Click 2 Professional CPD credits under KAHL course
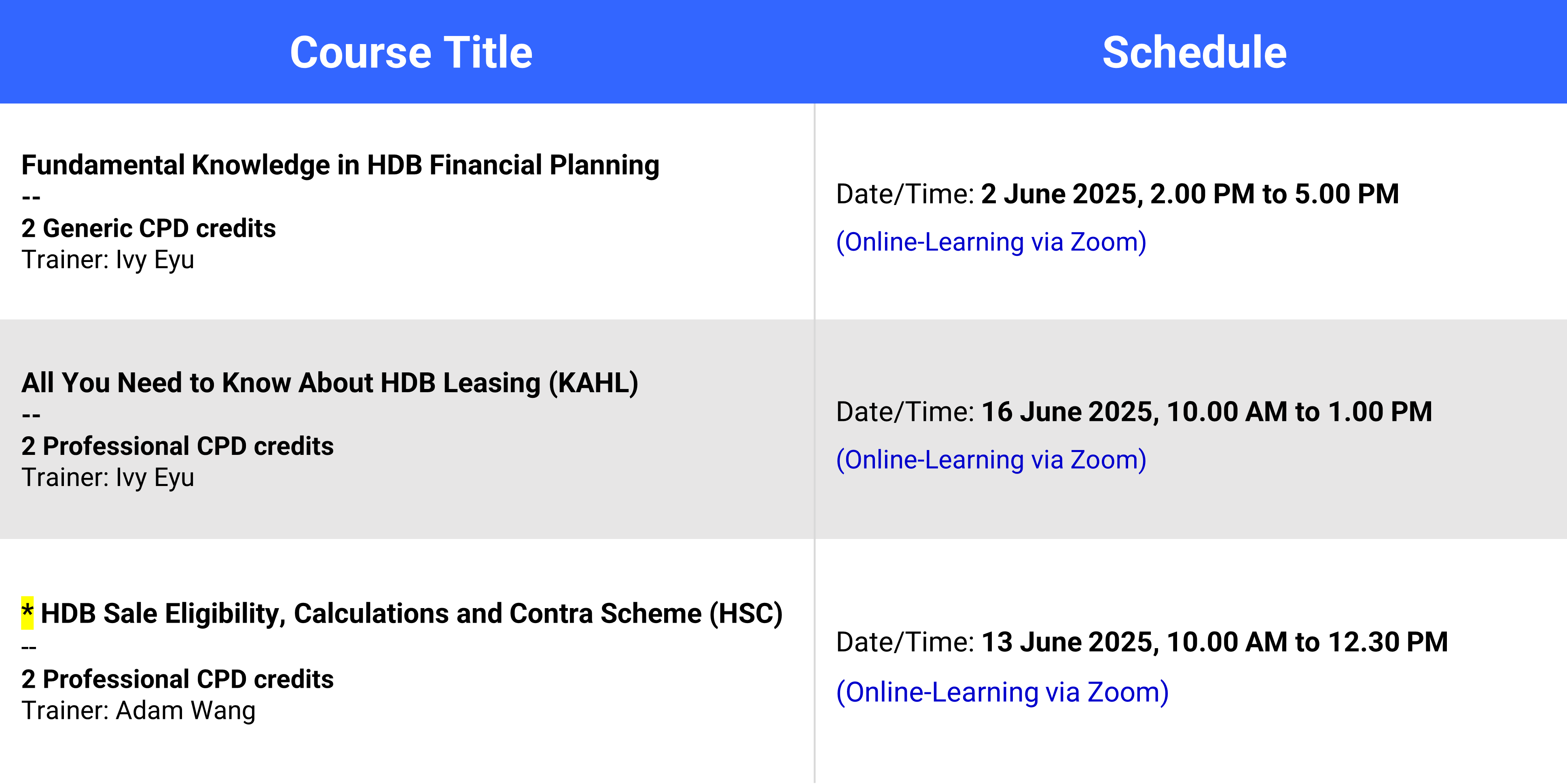The height and width of the screenshot is (784, 1567). [x=177, y=446]
